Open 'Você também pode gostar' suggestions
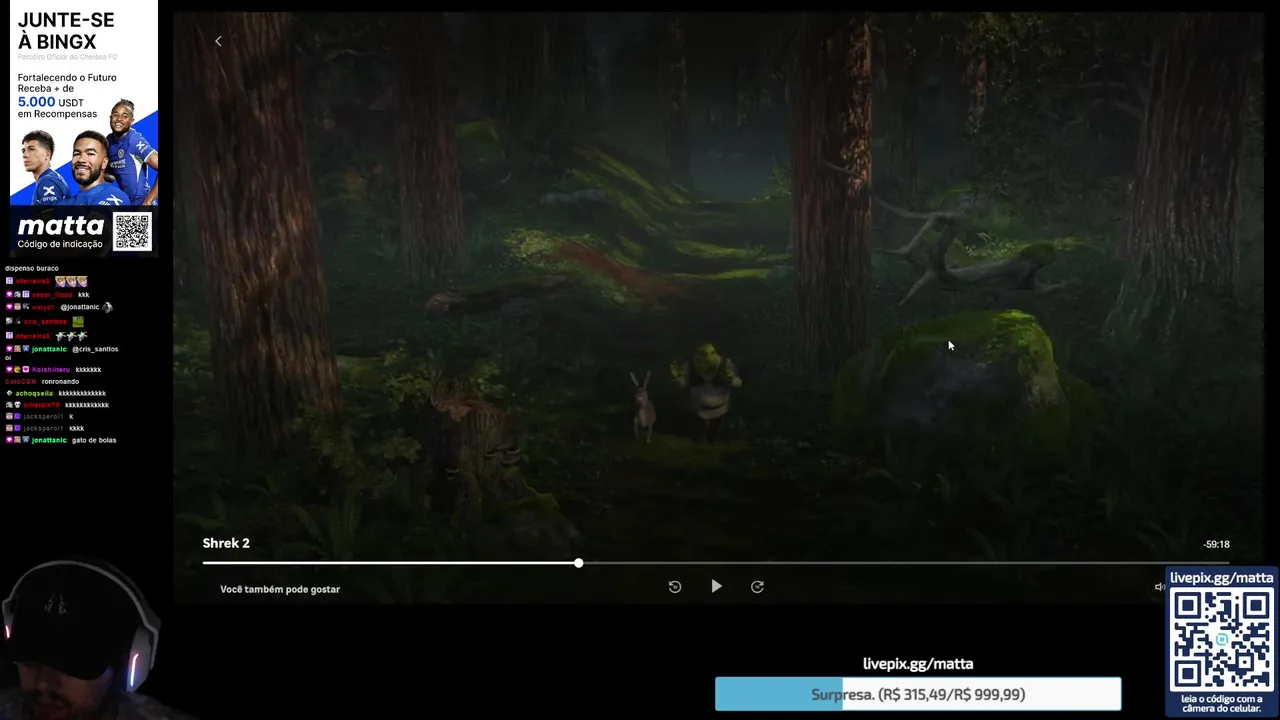The width and height of the screenshot is (1280, 720). tap(280, 589)
